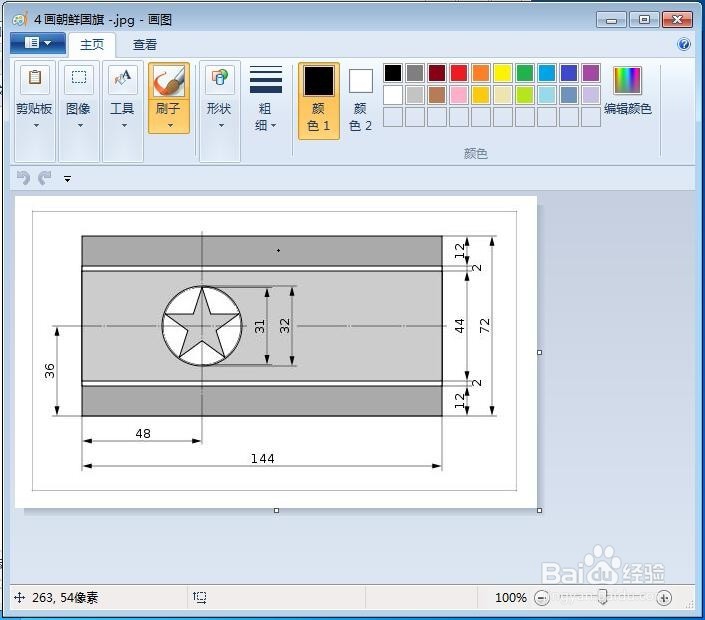Click the 100% zoom level text

click(511, 598)
